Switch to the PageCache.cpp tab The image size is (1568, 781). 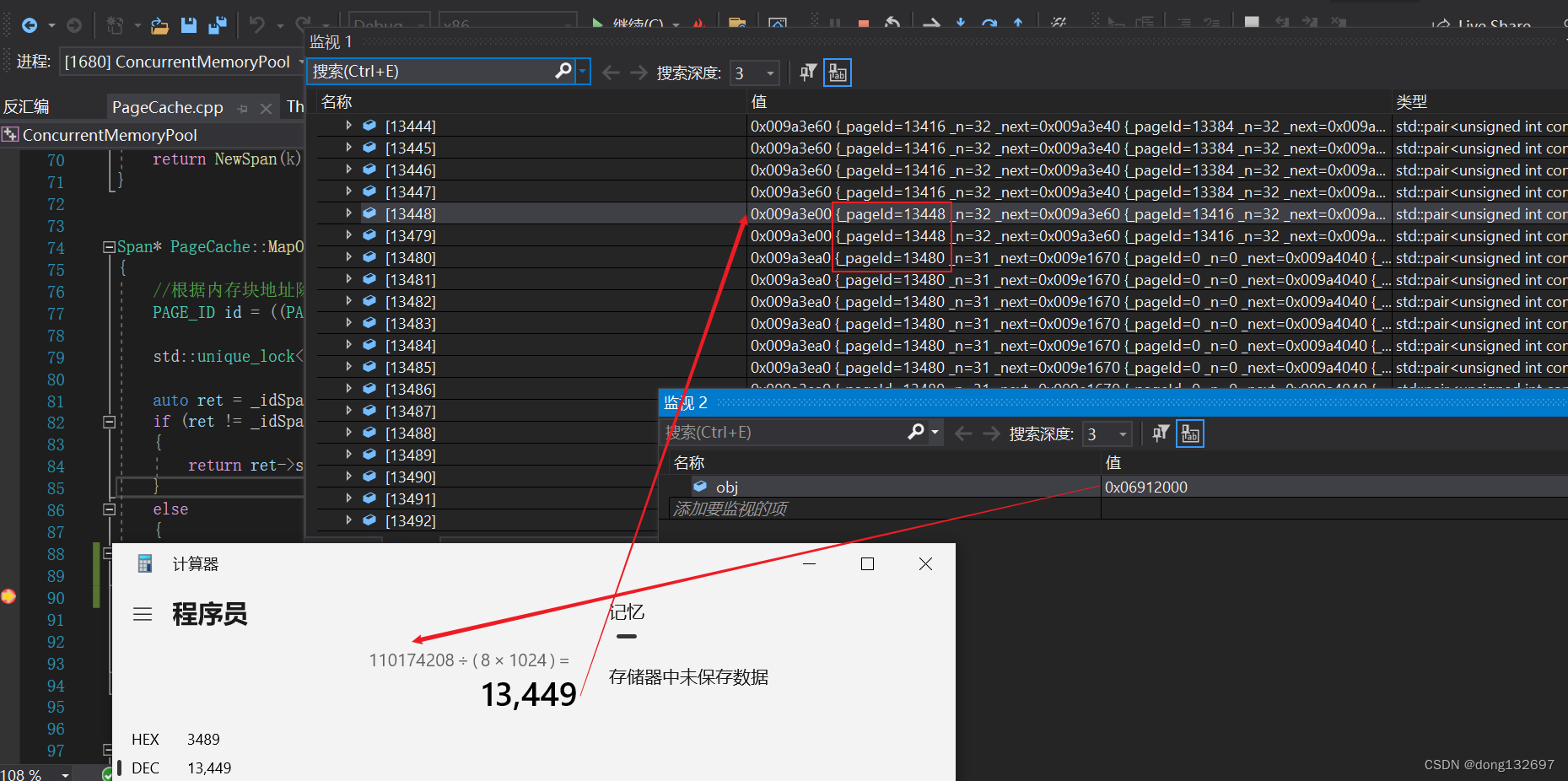point(168,107)
